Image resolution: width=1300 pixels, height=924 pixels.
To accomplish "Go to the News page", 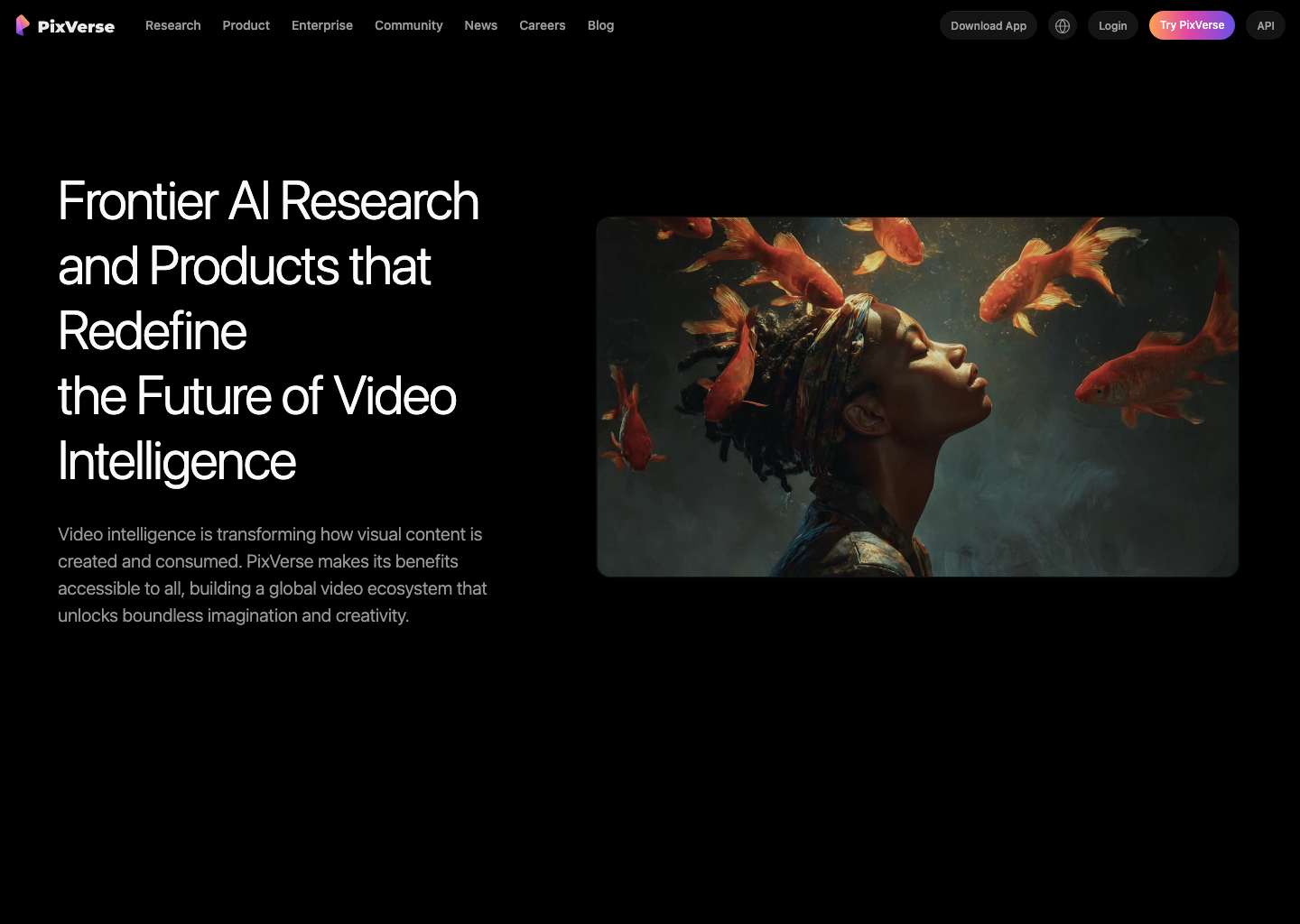I will 480,25.
